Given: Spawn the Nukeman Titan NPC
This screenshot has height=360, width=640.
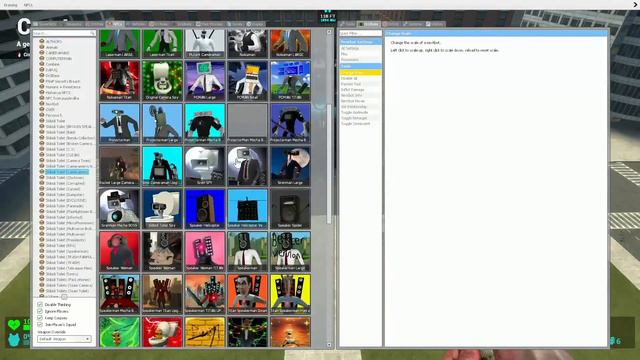Looking at the screenshot, I should pyautogui.click(x=119, y=80).
